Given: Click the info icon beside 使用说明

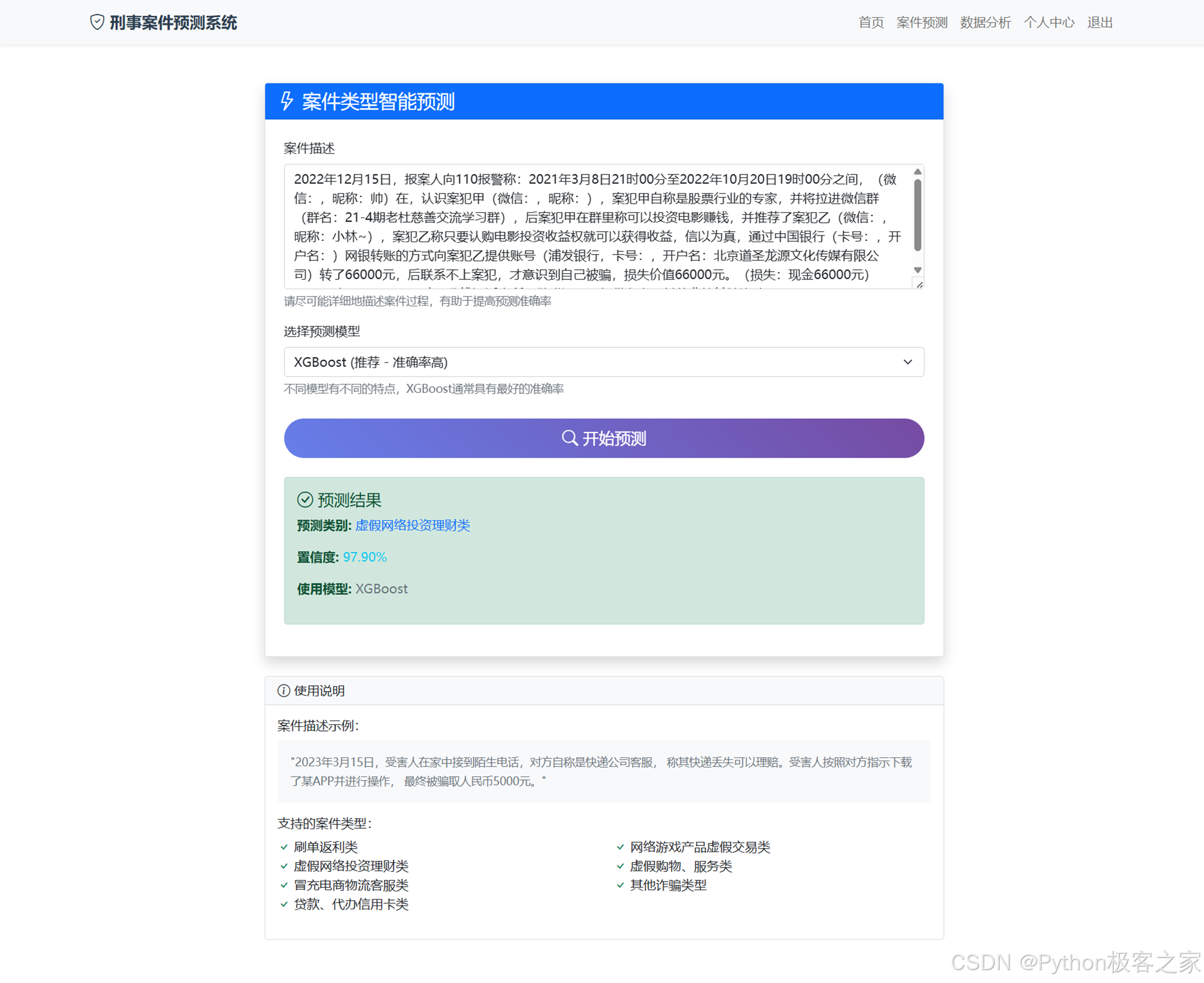Looking at the screenshot, I should point(283,690).
